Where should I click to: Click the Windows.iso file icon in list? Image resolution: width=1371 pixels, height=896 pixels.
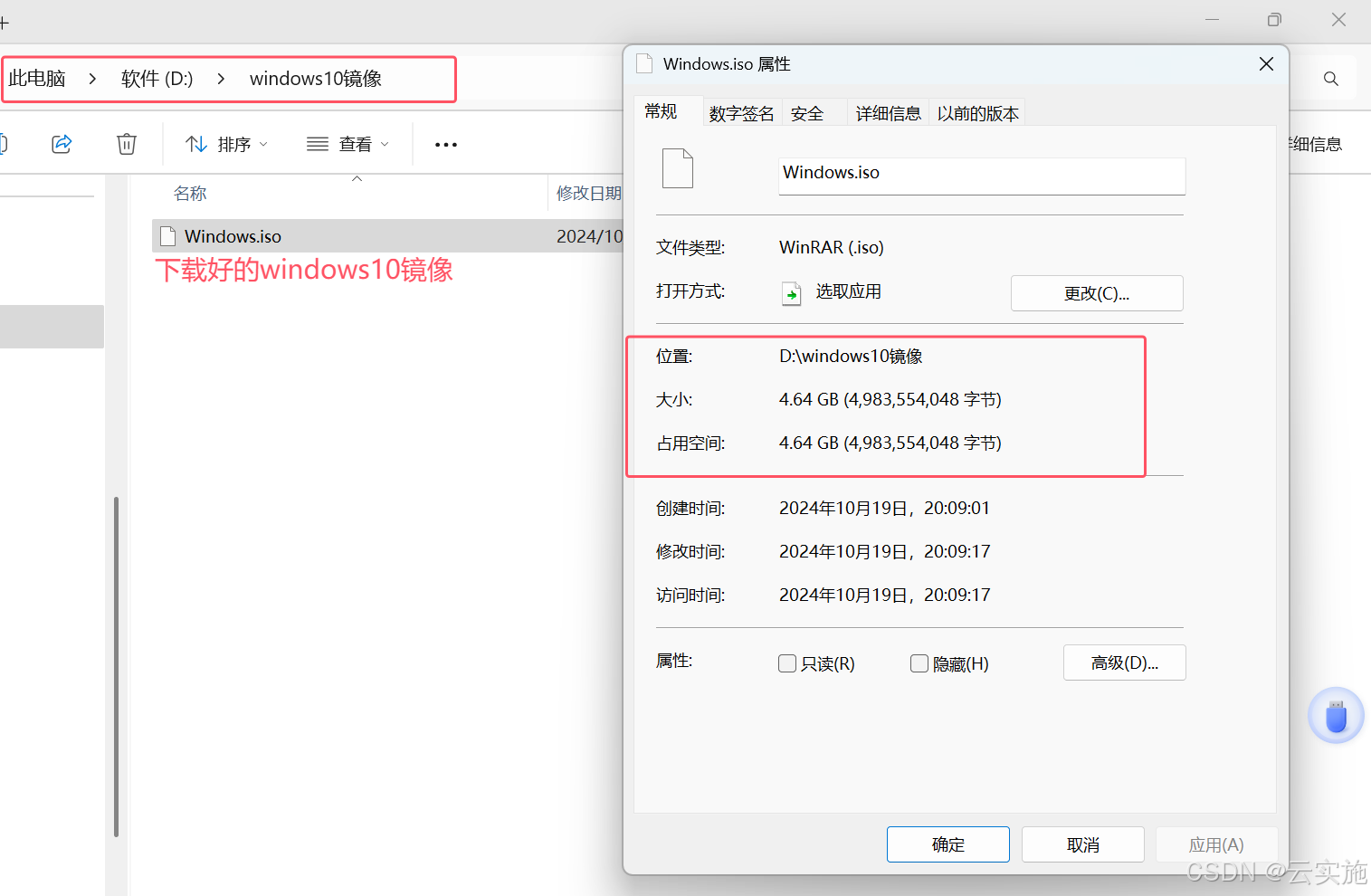pos(167,236)
